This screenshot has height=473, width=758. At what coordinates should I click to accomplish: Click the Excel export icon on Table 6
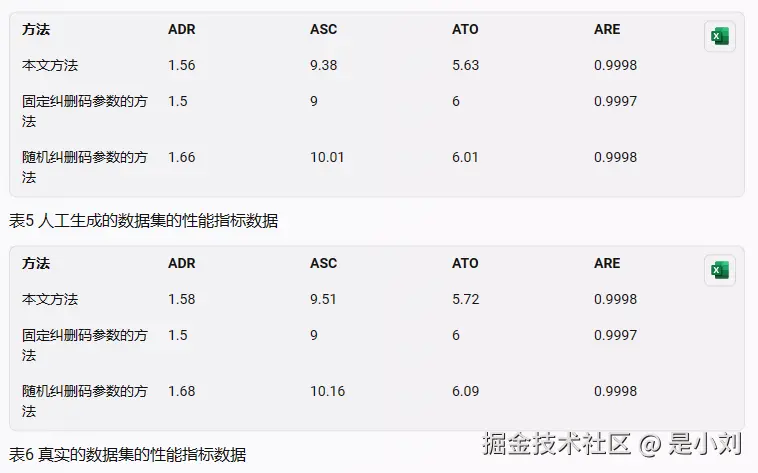click(x=720, y=270)
